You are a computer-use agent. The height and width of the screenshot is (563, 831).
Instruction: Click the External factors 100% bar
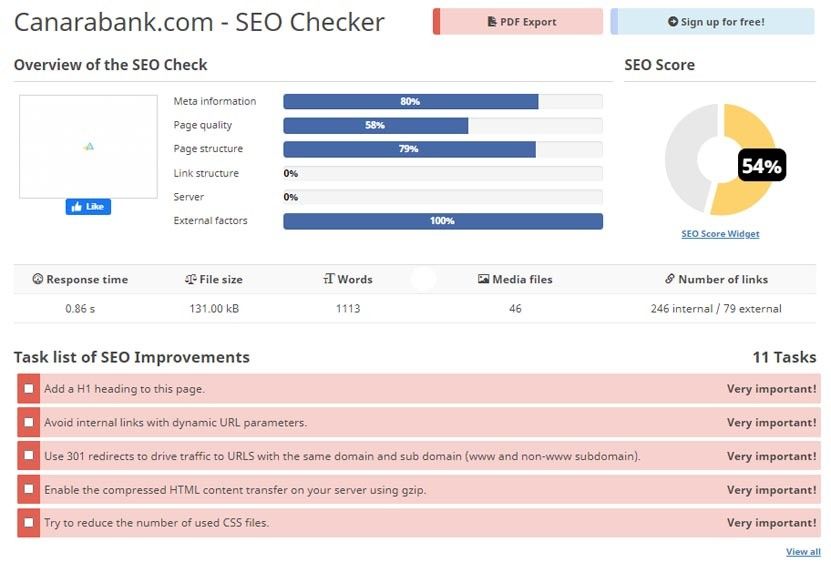coord(442,221)
